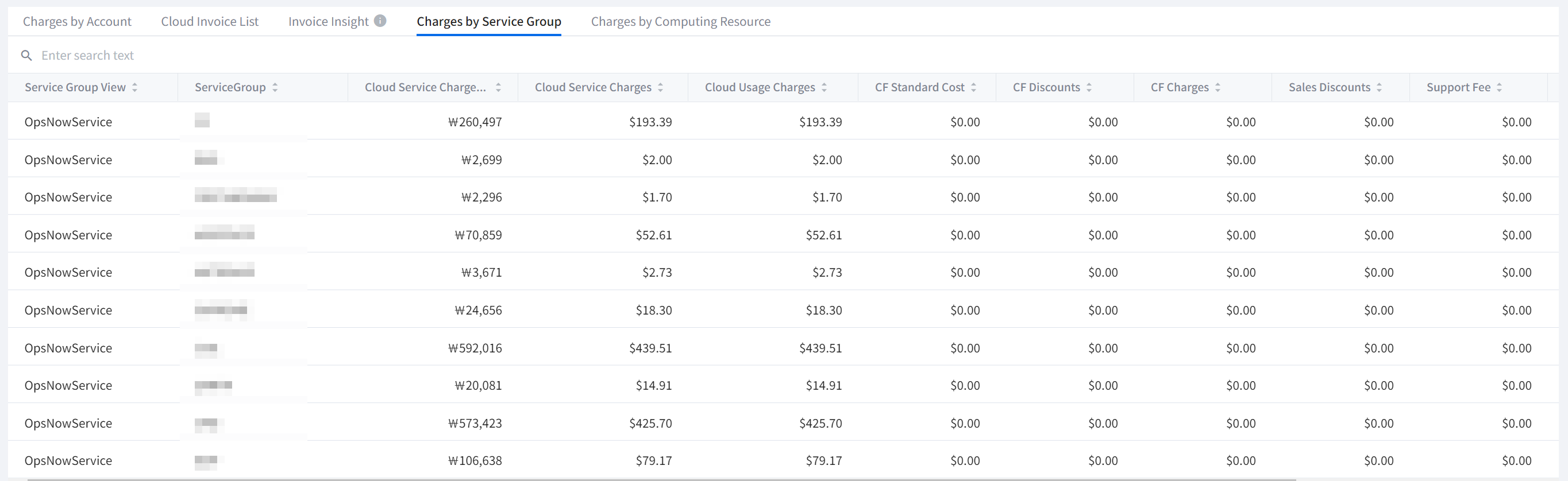Select the Charges by Service Group tab
1568x481 pixels.
click(488, 22)
